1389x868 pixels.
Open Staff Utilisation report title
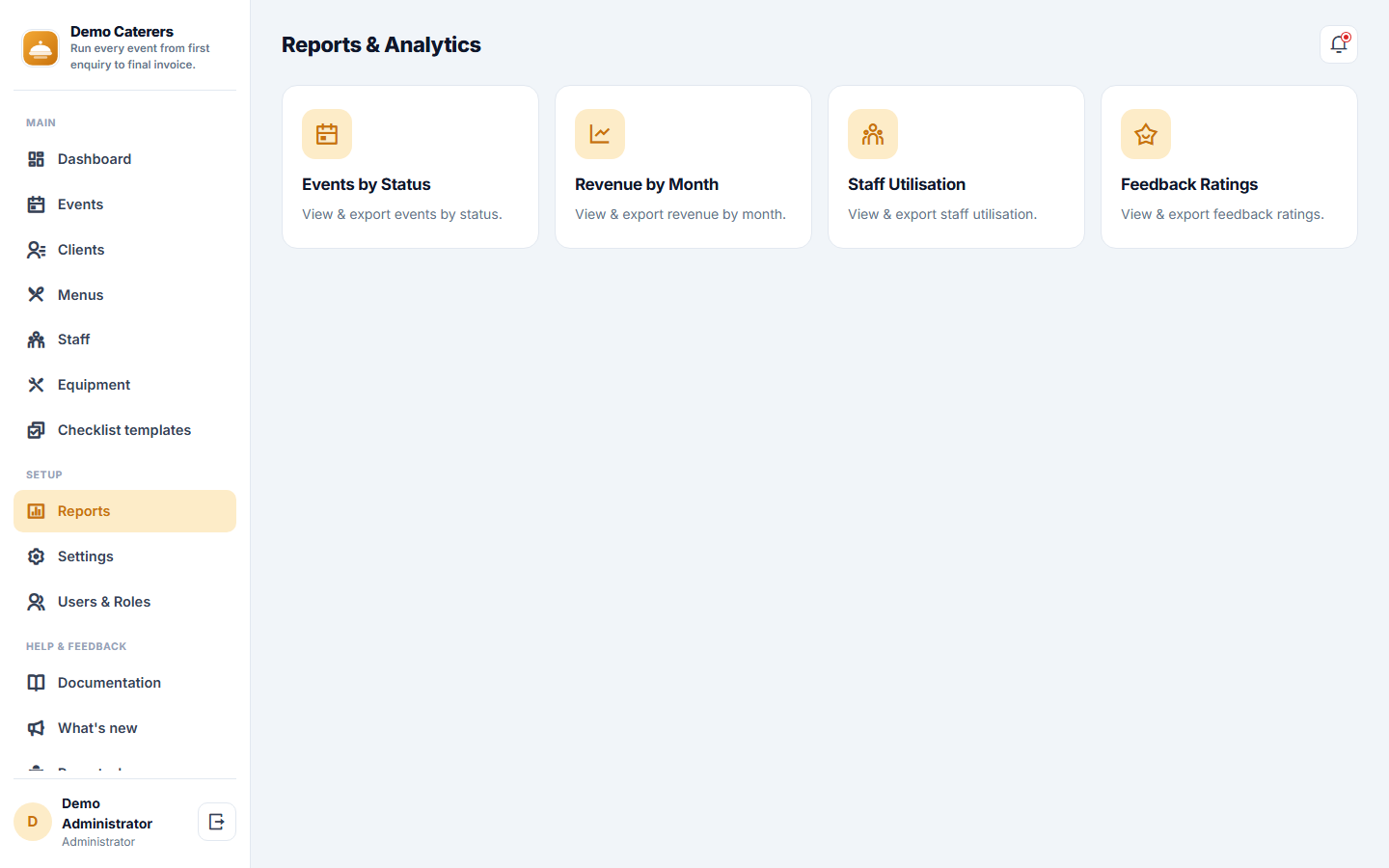click(907, 184)
